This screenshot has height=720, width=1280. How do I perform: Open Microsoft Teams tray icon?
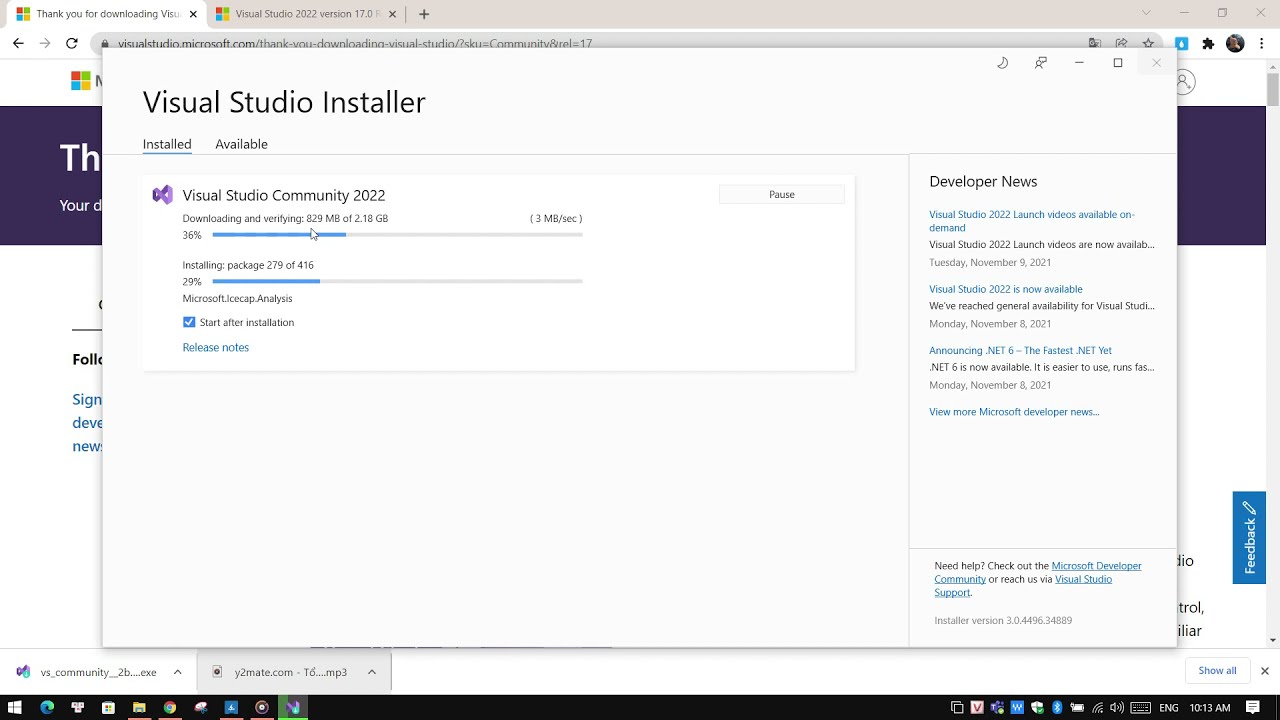click(x=997, y=708)
